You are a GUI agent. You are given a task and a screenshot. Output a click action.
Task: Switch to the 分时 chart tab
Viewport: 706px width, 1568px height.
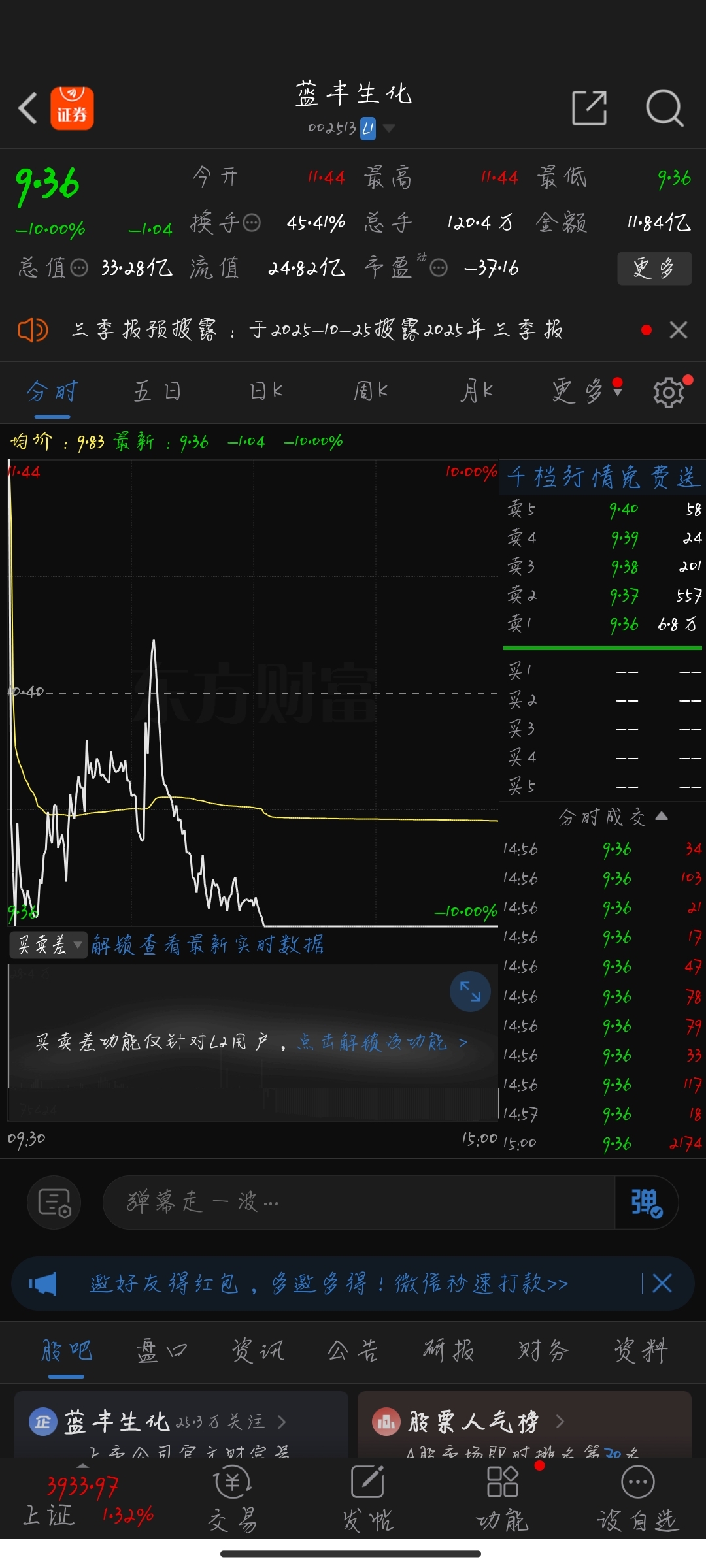pos(52,392)
